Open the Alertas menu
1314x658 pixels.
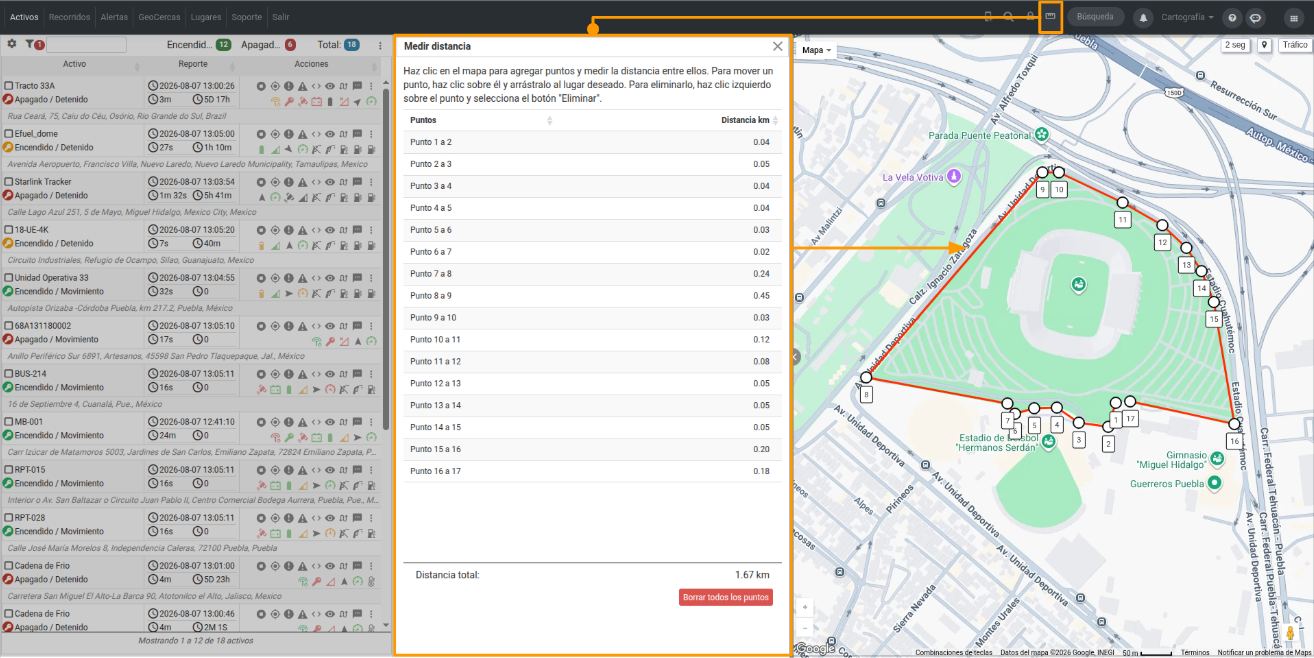(x=114, y=17)
